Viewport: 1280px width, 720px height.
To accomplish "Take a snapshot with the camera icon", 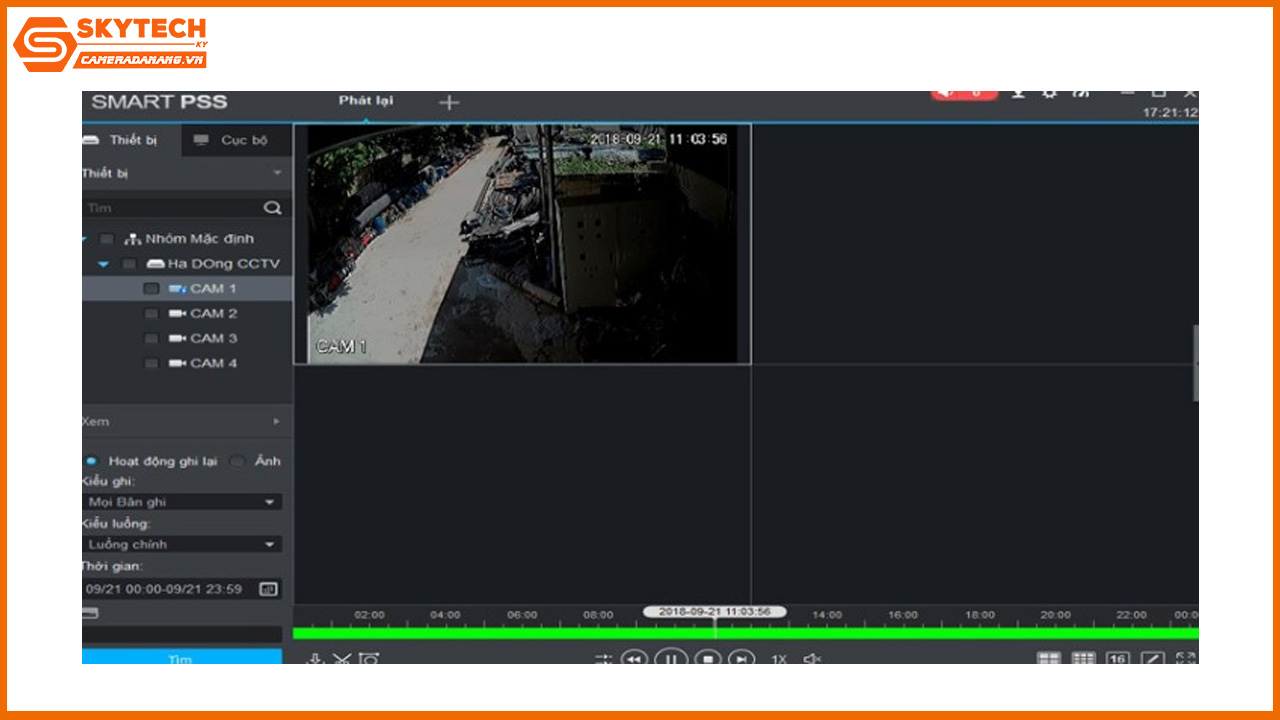I will 370,658.
